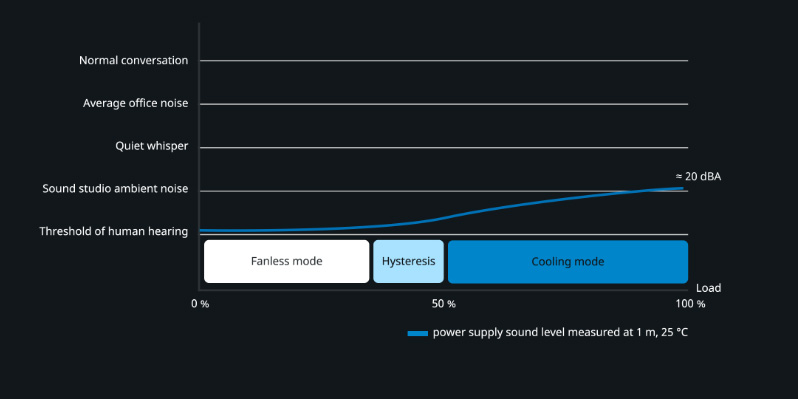The height and width of the screenshot is (399, 798).
Task: Click the Normal conversation label
Action: tap(133, 61)
